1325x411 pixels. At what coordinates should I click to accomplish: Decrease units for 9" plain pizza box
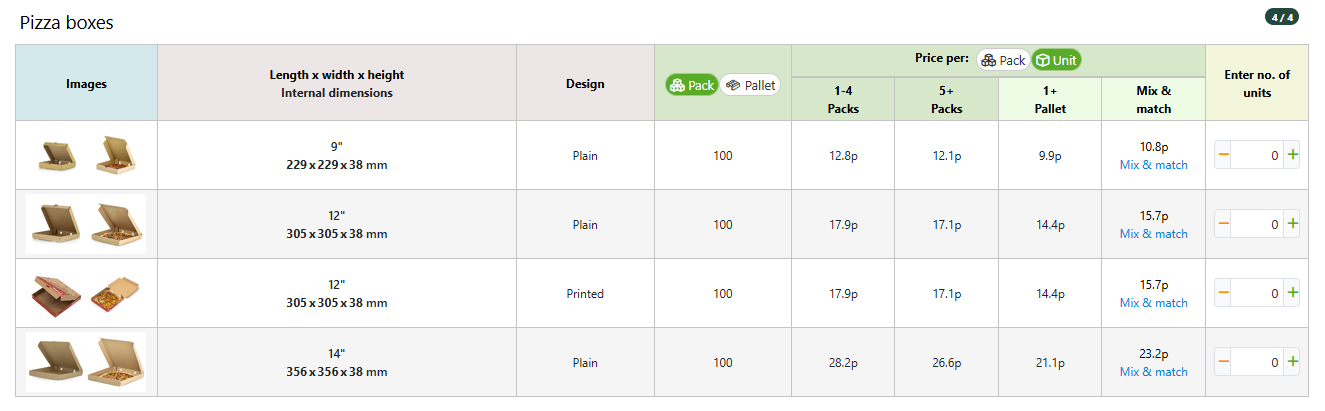tap(1223, 155)
